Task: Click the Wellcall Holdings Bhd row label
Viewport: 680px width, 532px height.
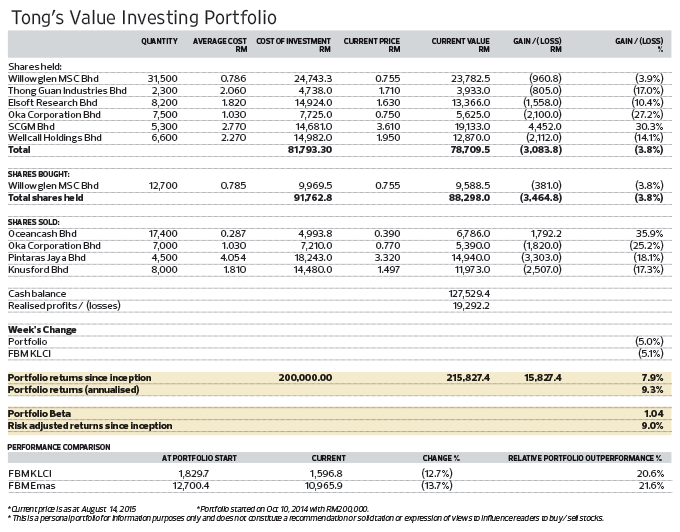Action: pos(55,138)
